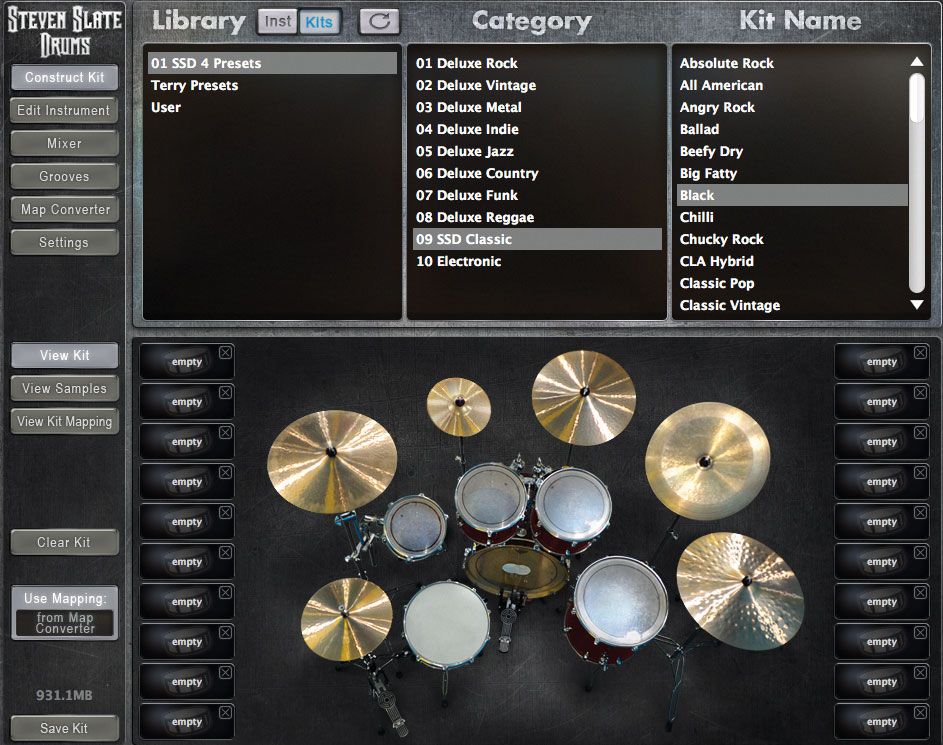This screenshot has width=943, height=745.
Task: Select the right rack tom above kick
Action: pyautogui.click(x=573, y=505)
